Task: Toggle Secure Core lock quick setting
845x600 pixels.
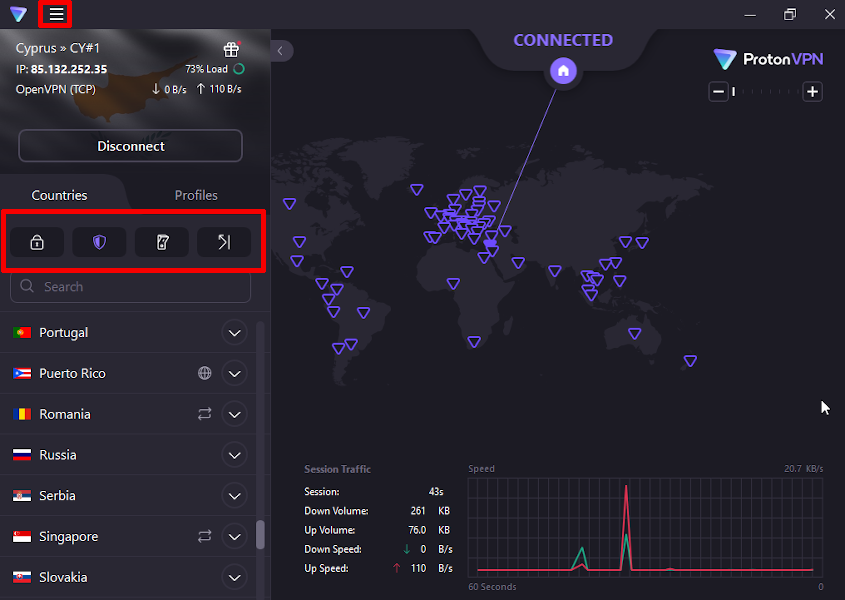Action: 37,242
